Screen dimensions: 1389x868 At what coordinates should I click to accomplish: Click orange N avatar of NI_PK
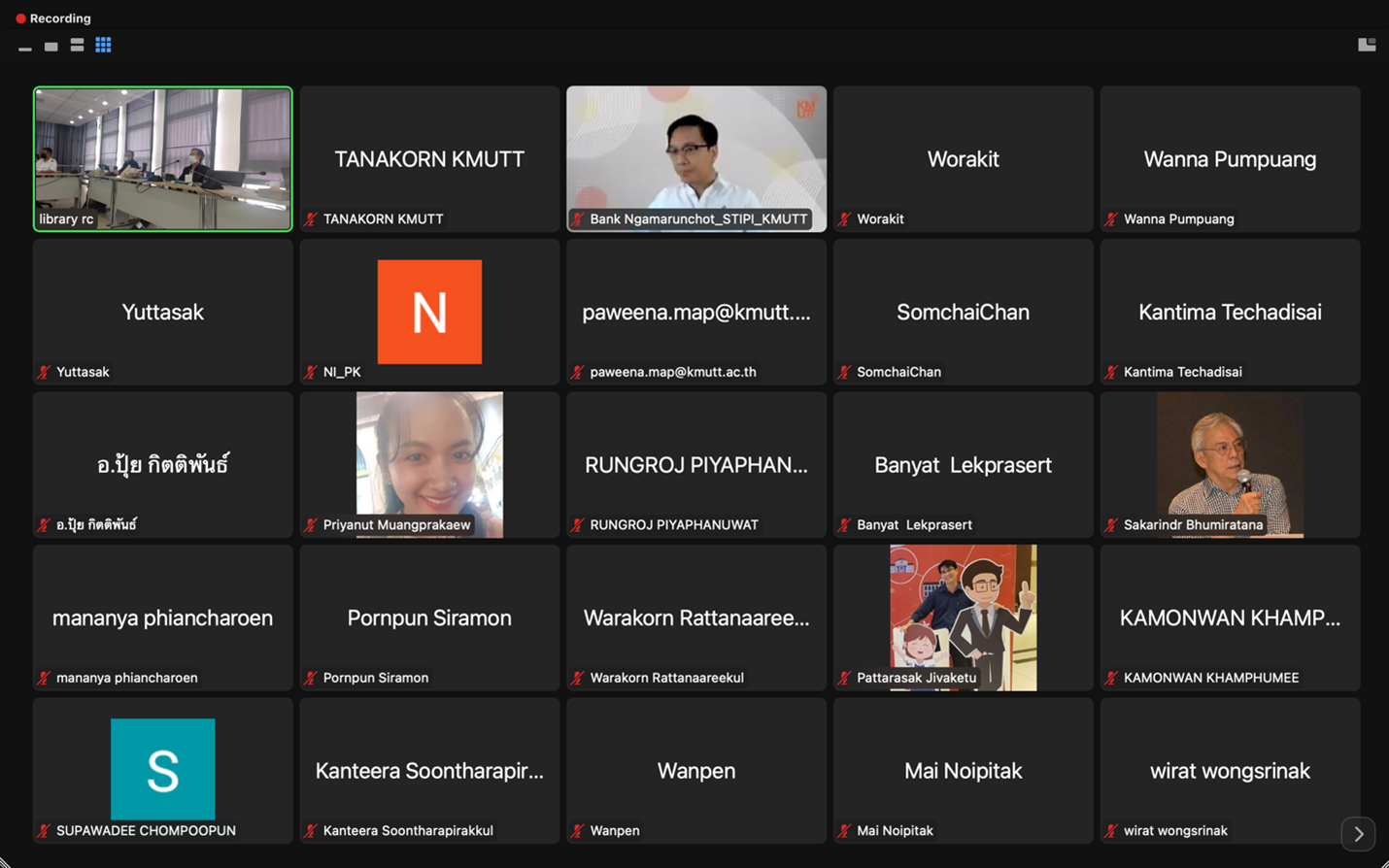click(x=429, y=312)
